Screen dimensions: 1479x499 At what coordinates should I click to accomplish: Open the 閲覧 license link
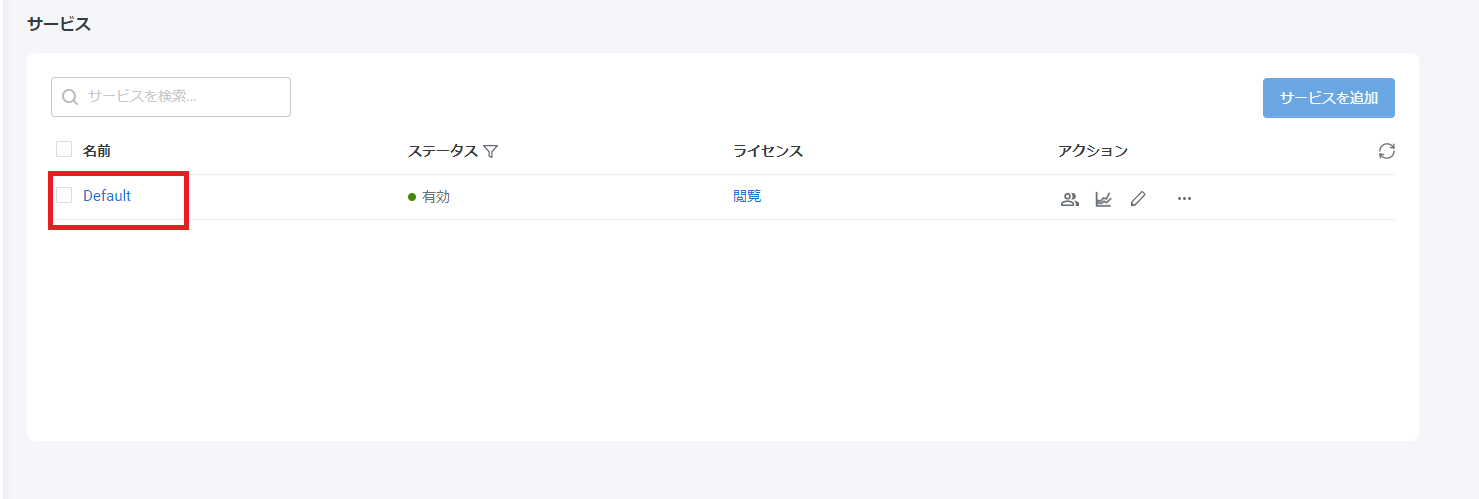[747, 196]
